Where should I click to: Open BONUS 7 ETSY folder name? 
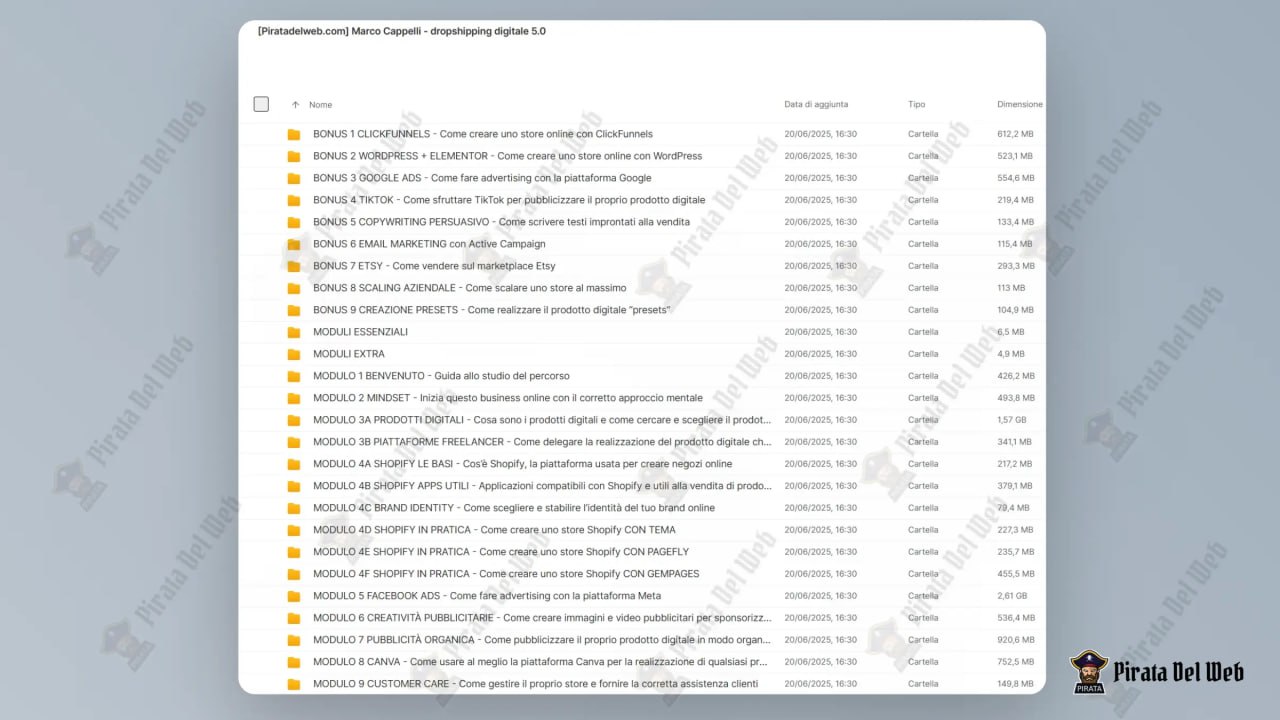434,266
